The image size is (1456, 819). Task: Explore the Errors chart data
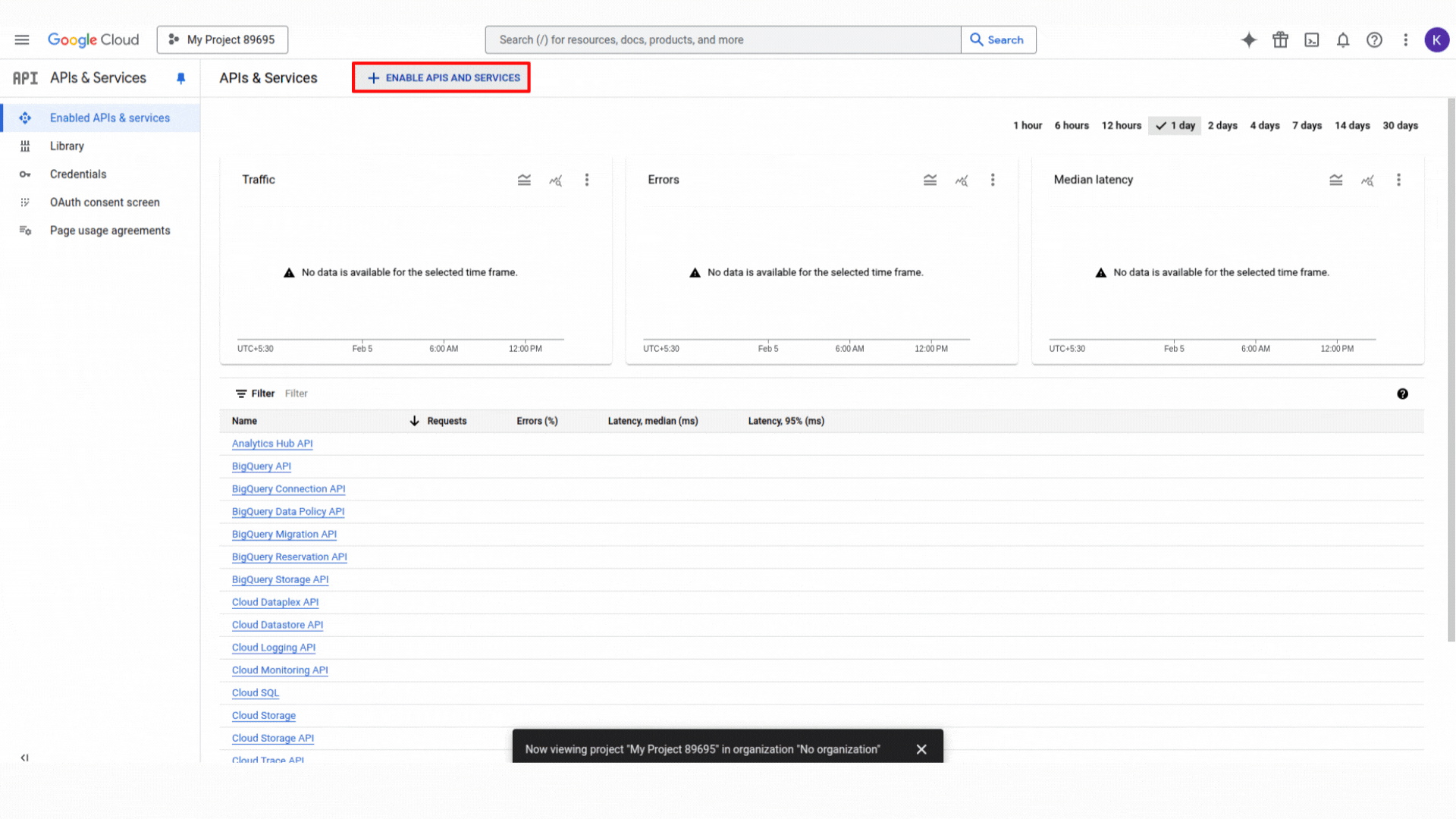tap(962, 180)
